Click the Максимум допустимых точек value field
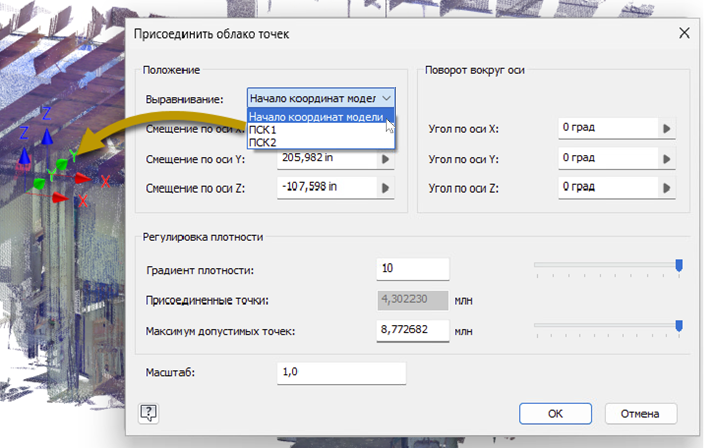Screen dimensions: 715x448 click(x=413, y=330)
